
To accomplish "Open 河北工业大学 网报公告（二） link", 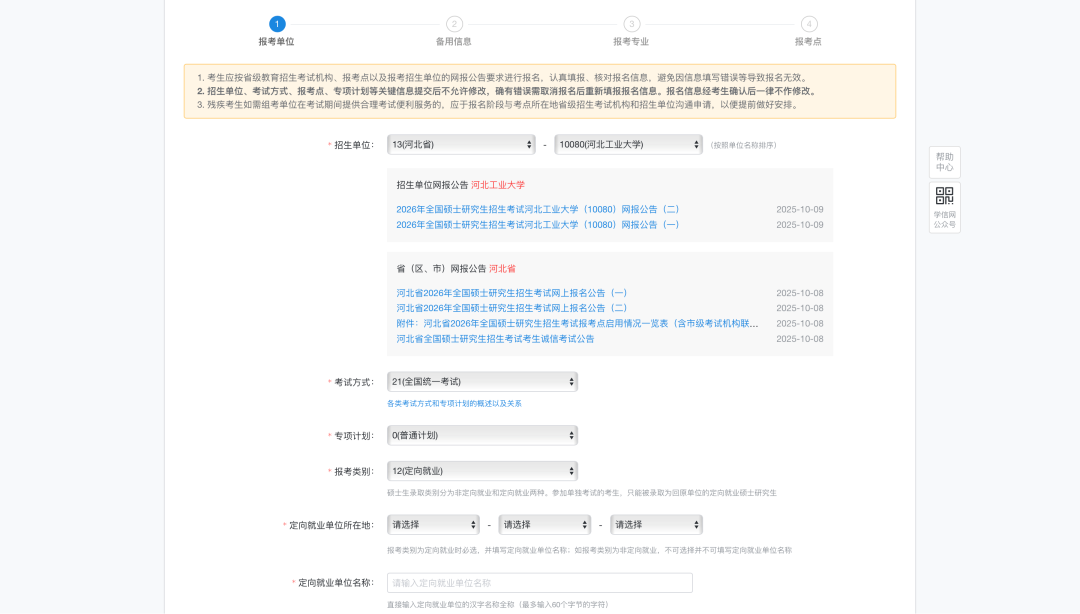I will pyautogui.click(x=537, y=210).
